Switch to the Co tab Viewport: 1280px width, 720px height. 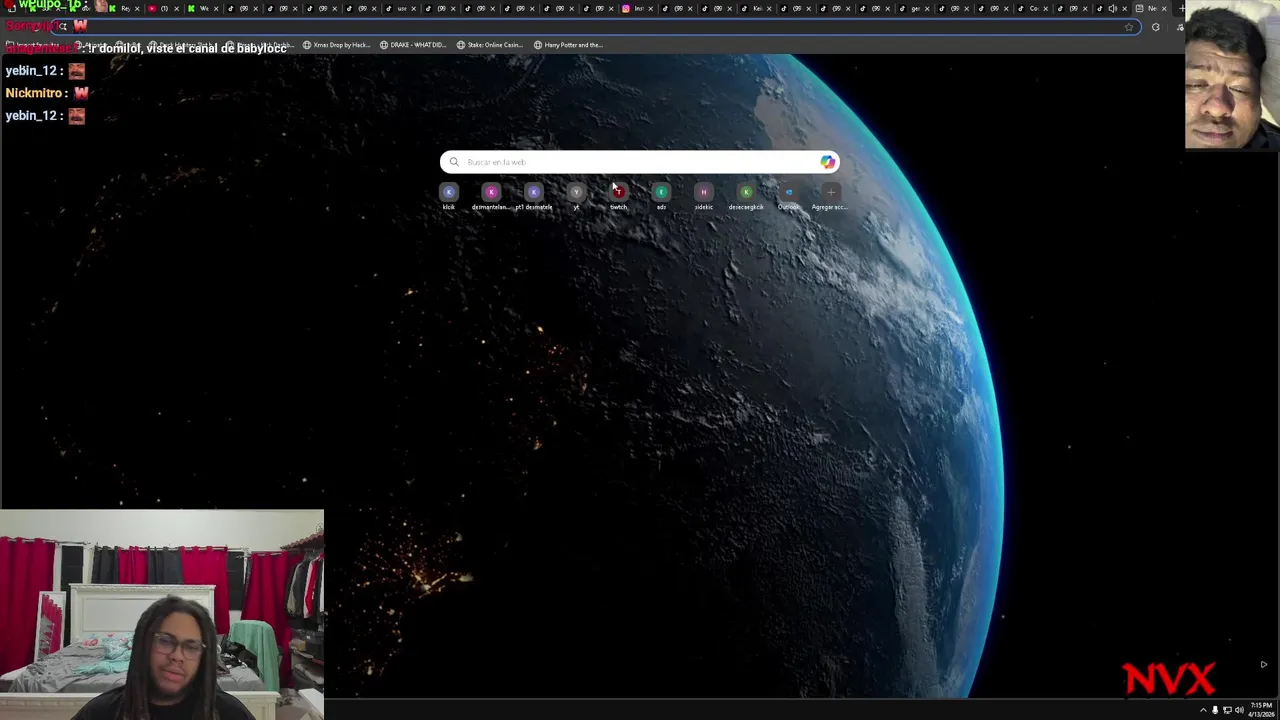(1033, 8)
